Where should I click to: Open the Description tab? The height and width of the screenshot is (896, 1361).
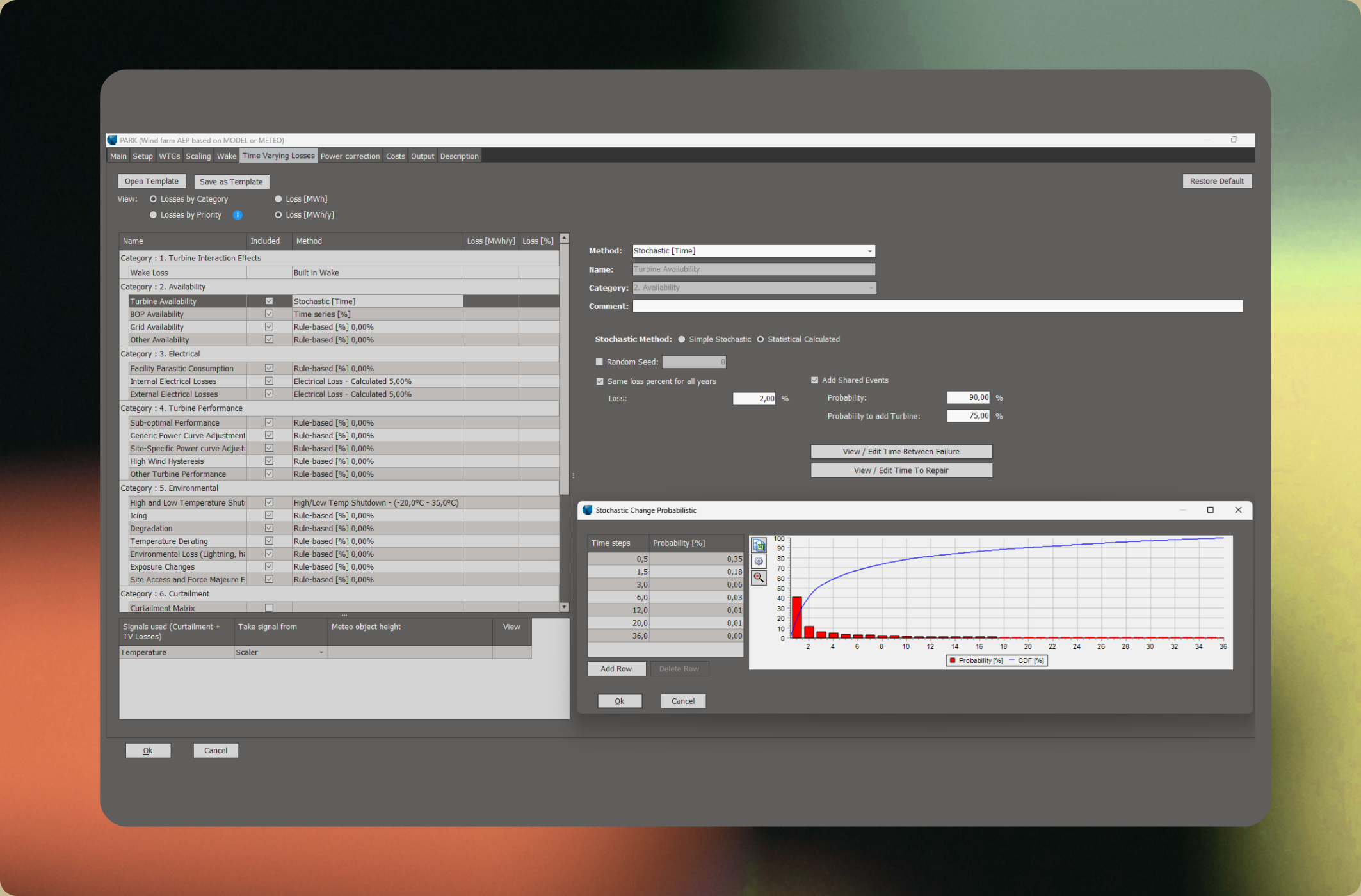coord(459,156)
